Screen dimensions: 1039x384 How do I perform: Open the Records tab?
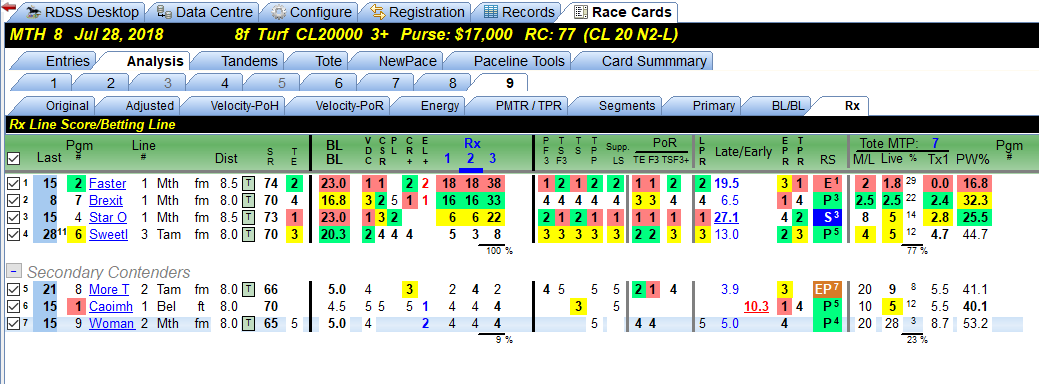(519, 12)
